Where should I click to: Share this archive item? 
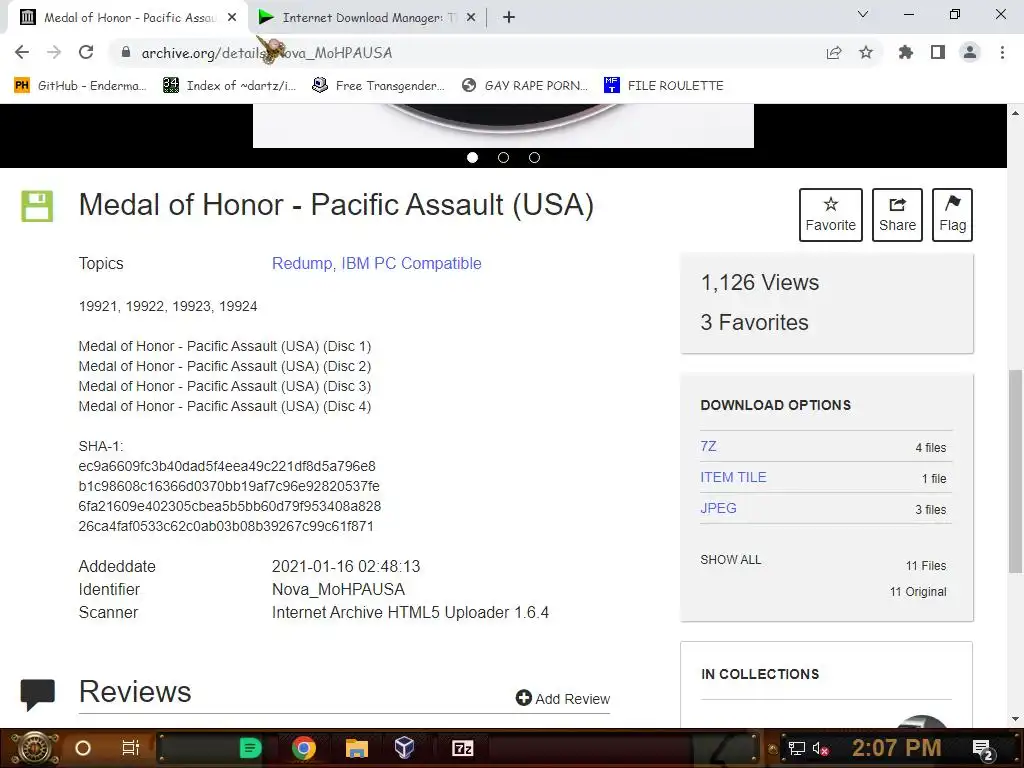(x=897, y=215)
